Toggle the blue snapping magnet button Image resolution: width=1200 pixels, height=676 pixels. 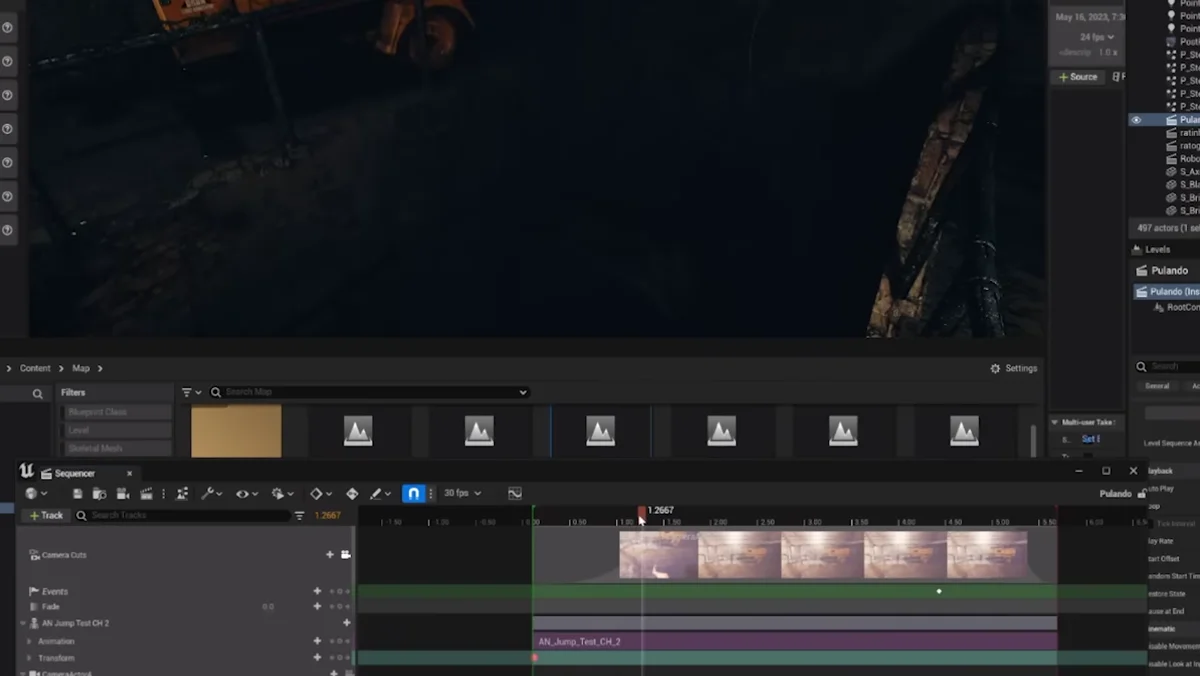coord(413,493)
